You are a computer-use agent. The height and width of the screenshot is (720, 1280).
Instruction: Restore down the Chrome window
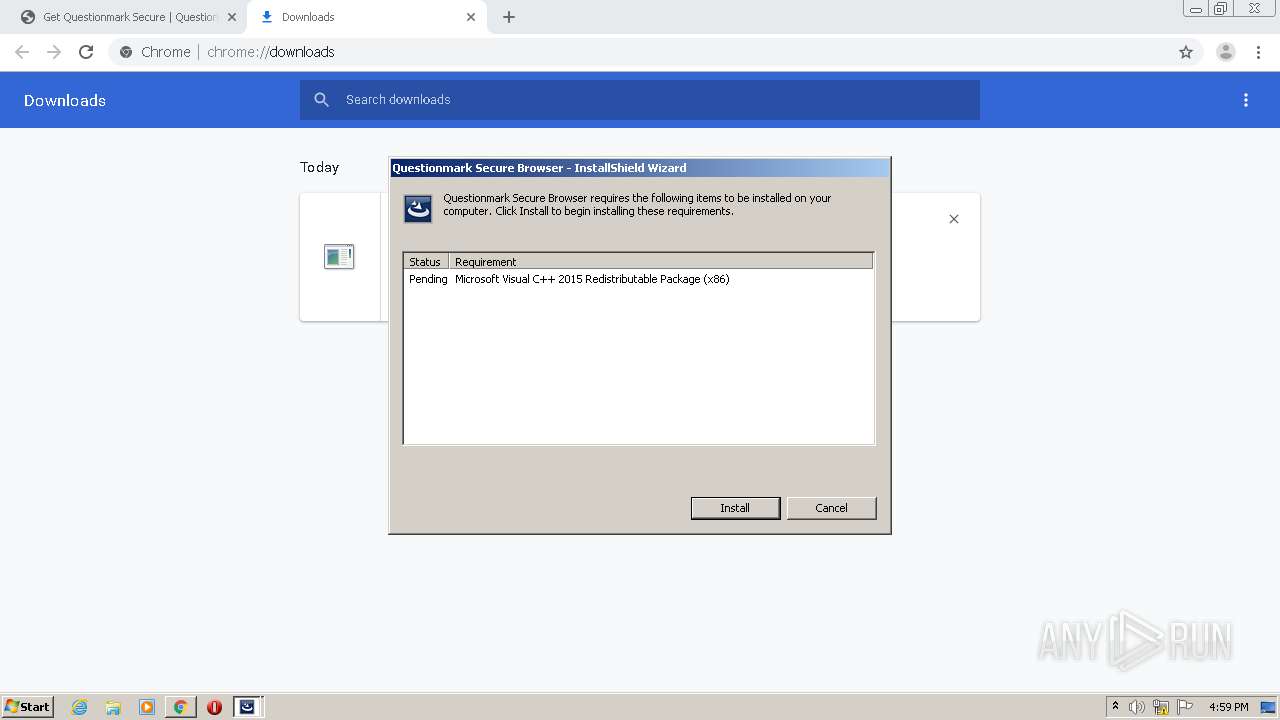[x=1221, y=8]
